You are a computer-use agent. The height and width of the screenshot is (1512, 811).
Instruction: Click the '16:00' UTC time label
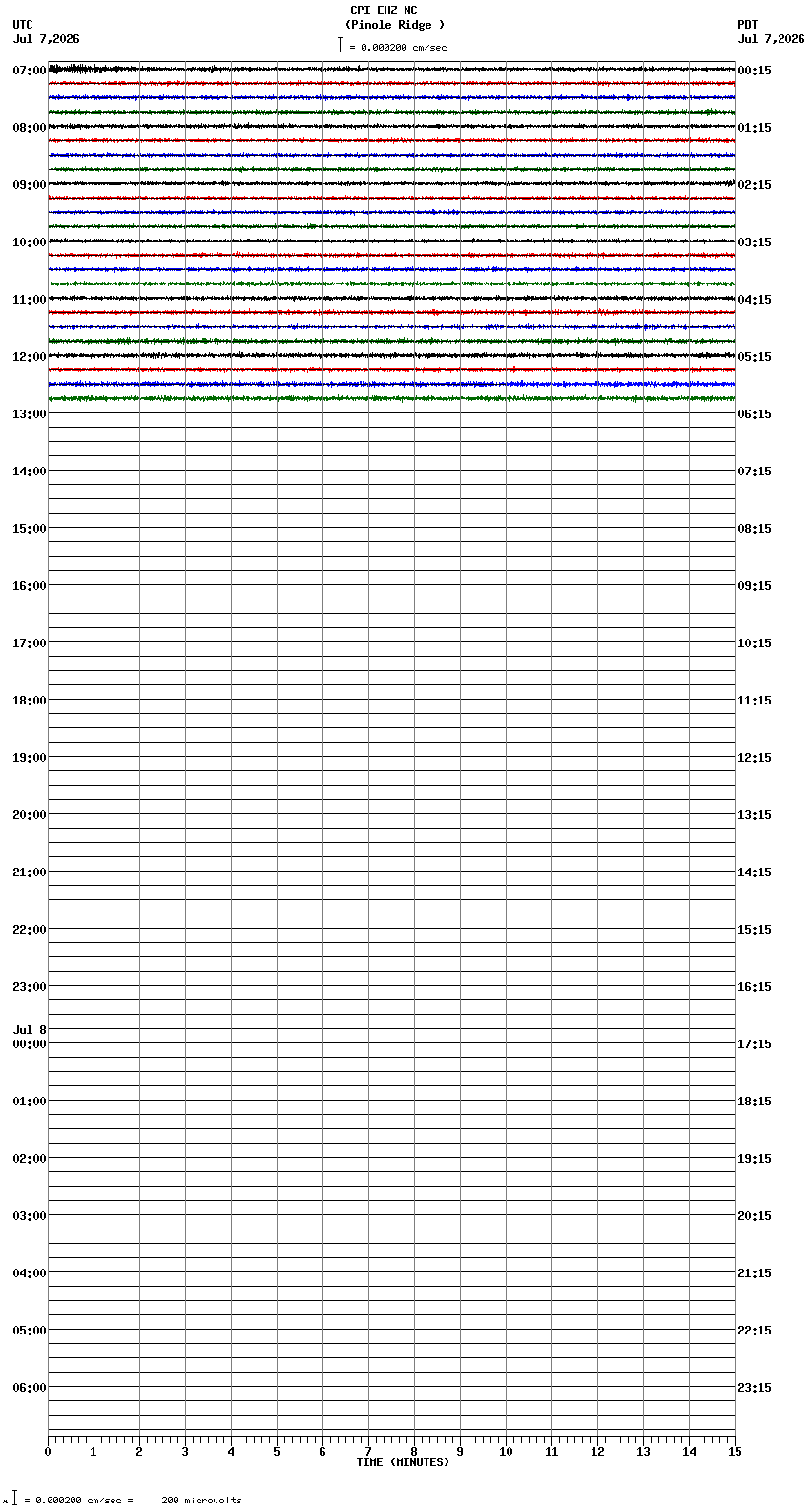coord(30,586)
